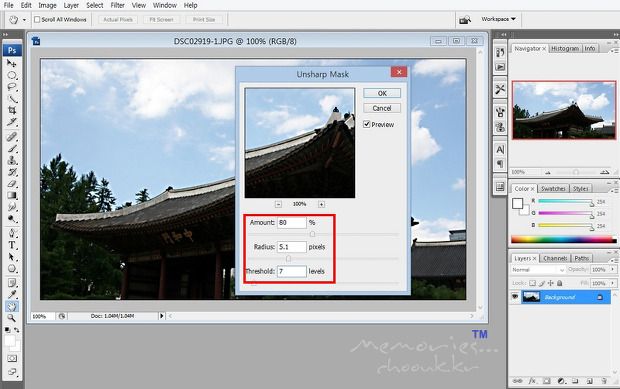Toggle Quick Mask mode
The width and height of the screenshot is (620, 389).
[x=12, y=359]
